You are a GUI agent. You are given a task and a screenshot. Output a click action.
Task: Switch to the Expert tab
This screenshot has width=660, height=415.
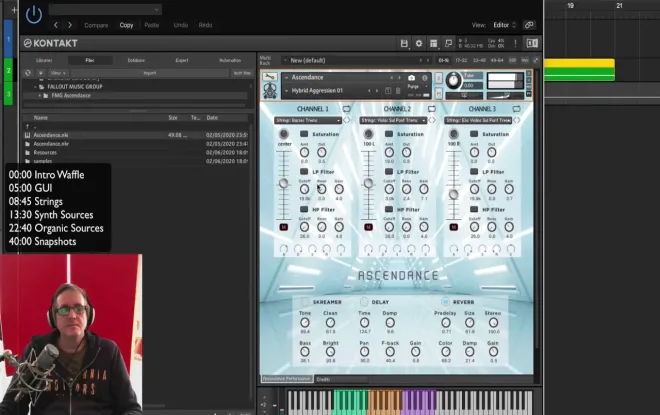pyautogui.click(x=182, y=61)
